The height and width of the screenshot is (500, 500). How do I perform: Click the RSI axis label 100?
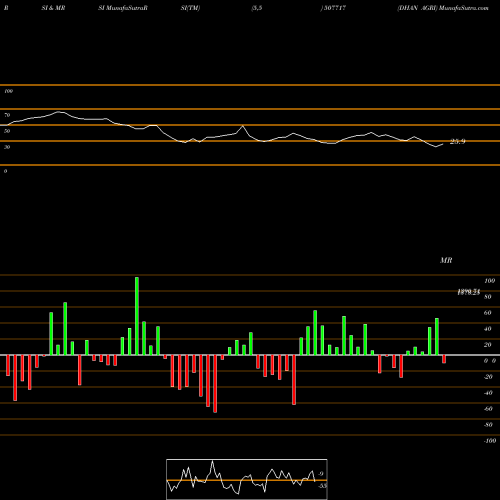(x=8, y=91)
